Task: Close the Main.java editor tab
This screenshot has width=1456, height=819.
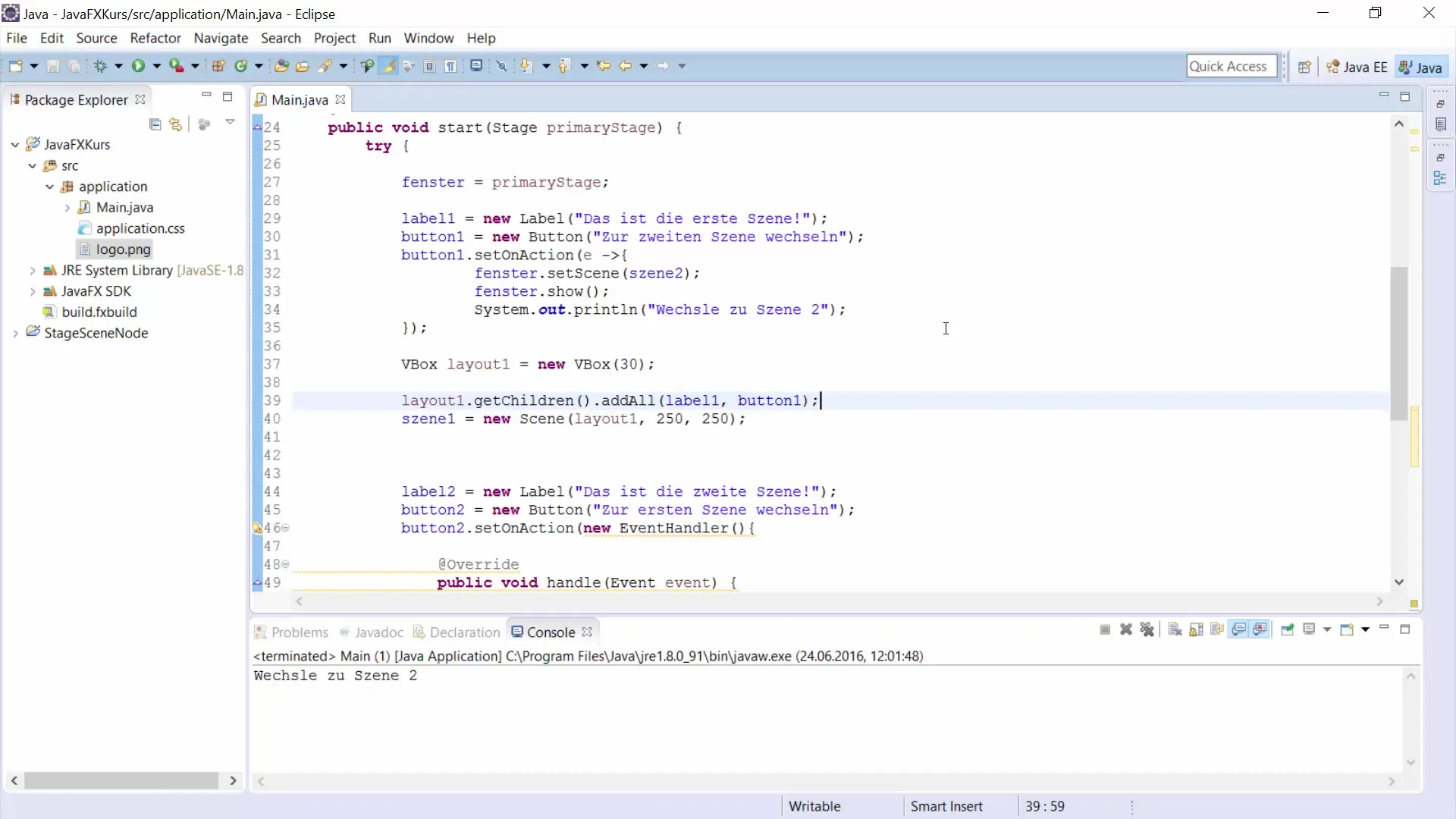Action: pyautogui.click(x=340, y=99)
